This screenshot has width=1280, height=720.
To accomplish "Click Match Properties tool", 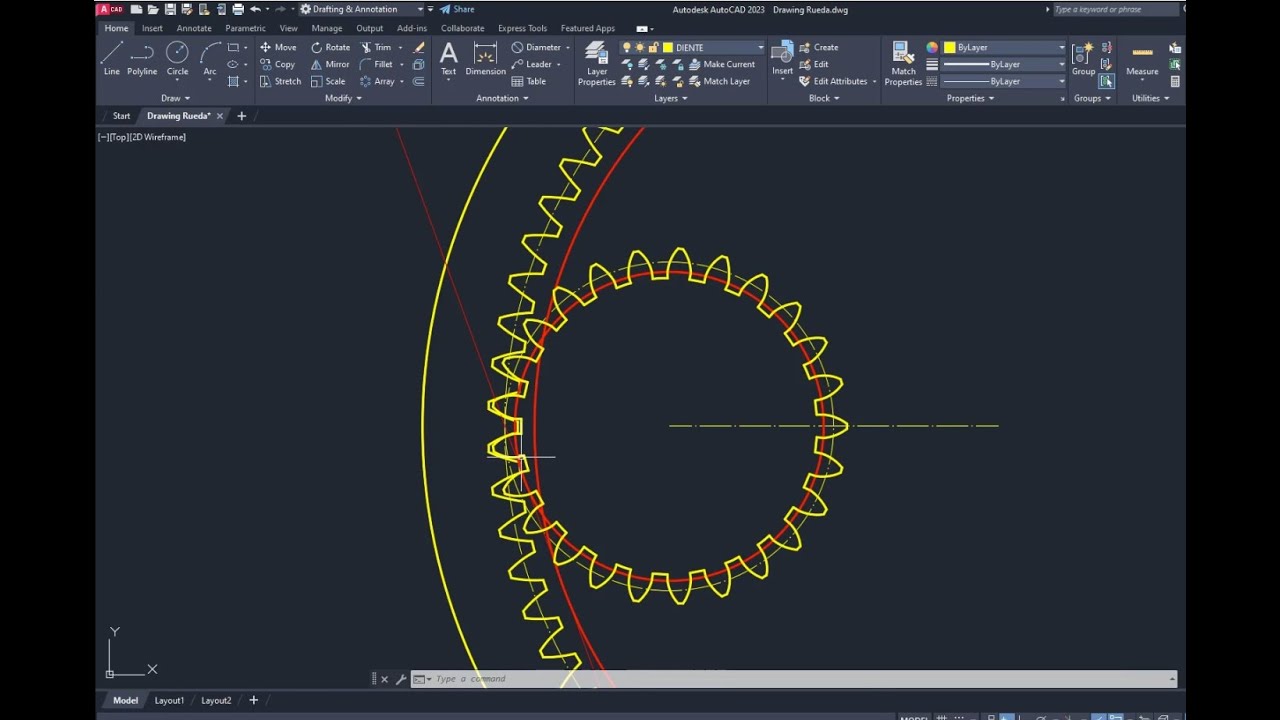I will coord(903,63).
